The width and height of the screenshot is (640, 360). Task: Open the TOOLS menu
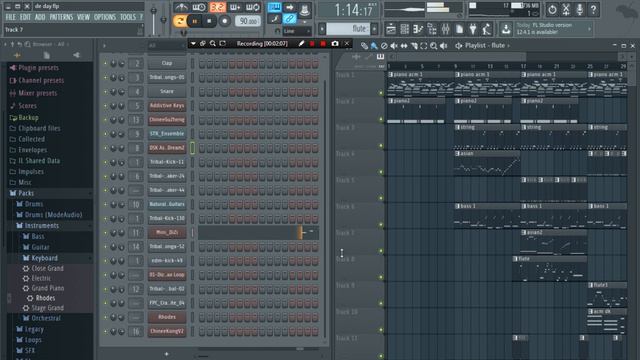tap(128, 17)
